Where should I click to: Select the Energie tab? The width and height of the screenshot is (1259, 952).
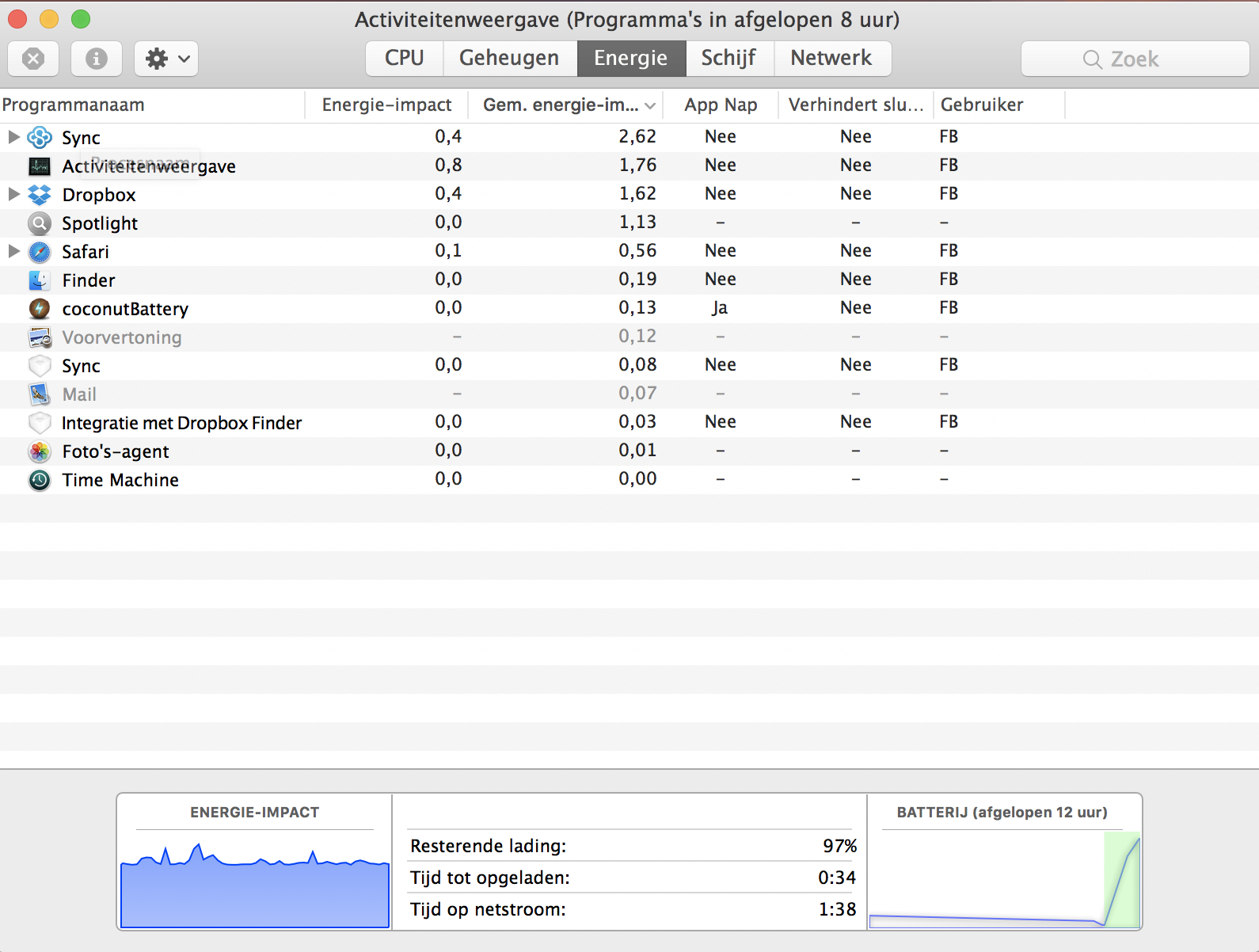(x=631, y=59)
